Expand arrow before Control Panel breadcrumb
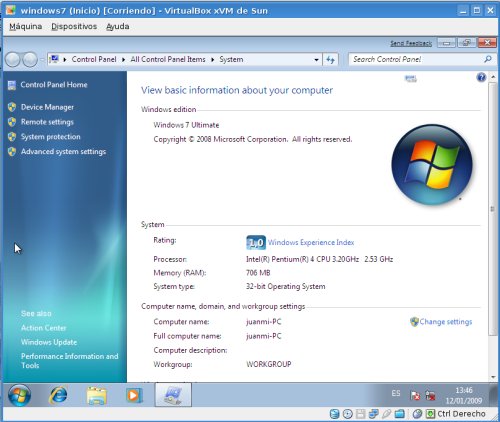This screenshot has width=500, height=422. pos(65,60)
